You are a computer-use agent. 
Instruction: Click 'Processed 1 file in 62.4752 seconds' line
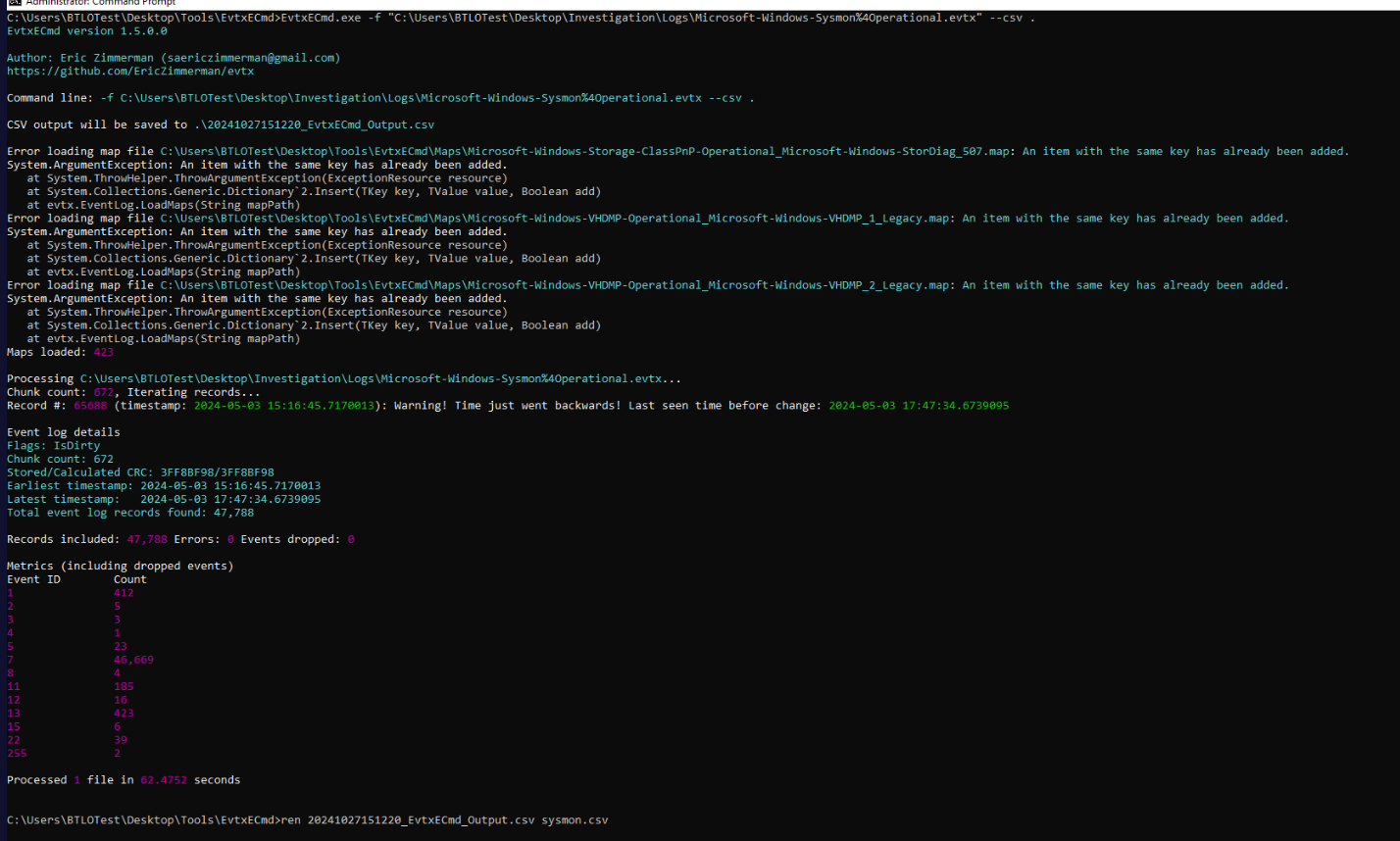point(124,779)
